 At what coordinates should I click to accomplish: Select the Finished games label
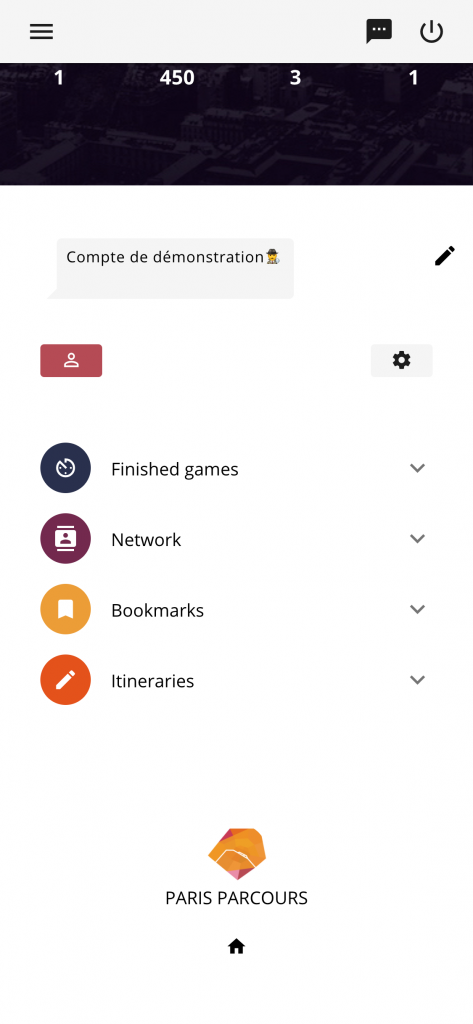click(x=174, y=470)
